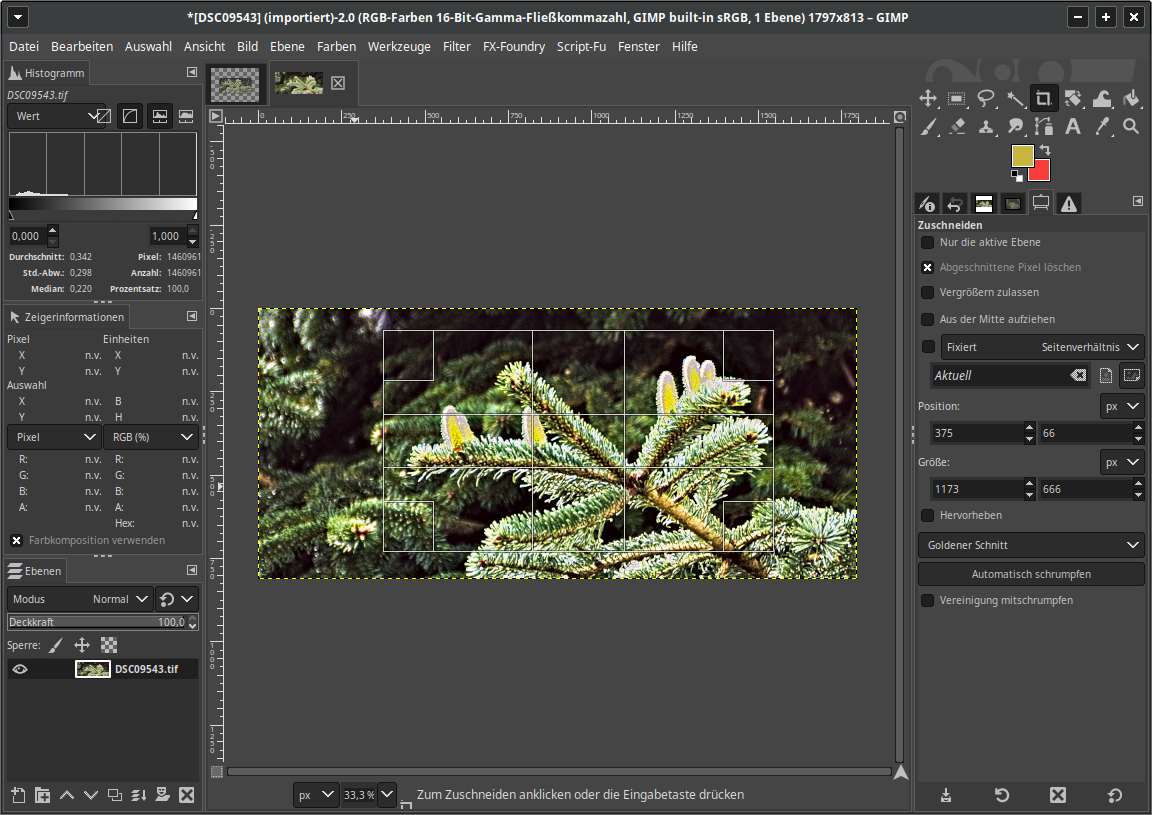1152x815 pixels.
Task: Select the Fuzzy Select magic wand tool
Action: click(1015, 98)
